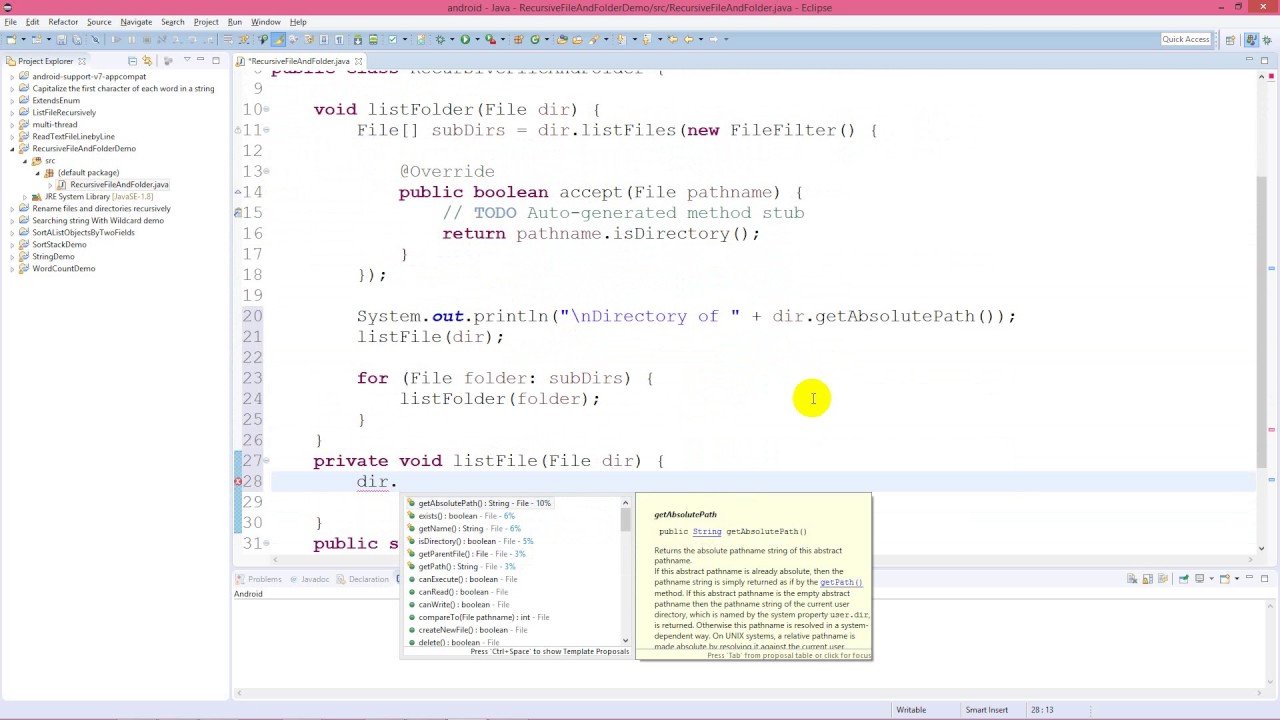The image size is (1280, 720).
Task: Collapse the src folder node
Action: tap(25, 160)
